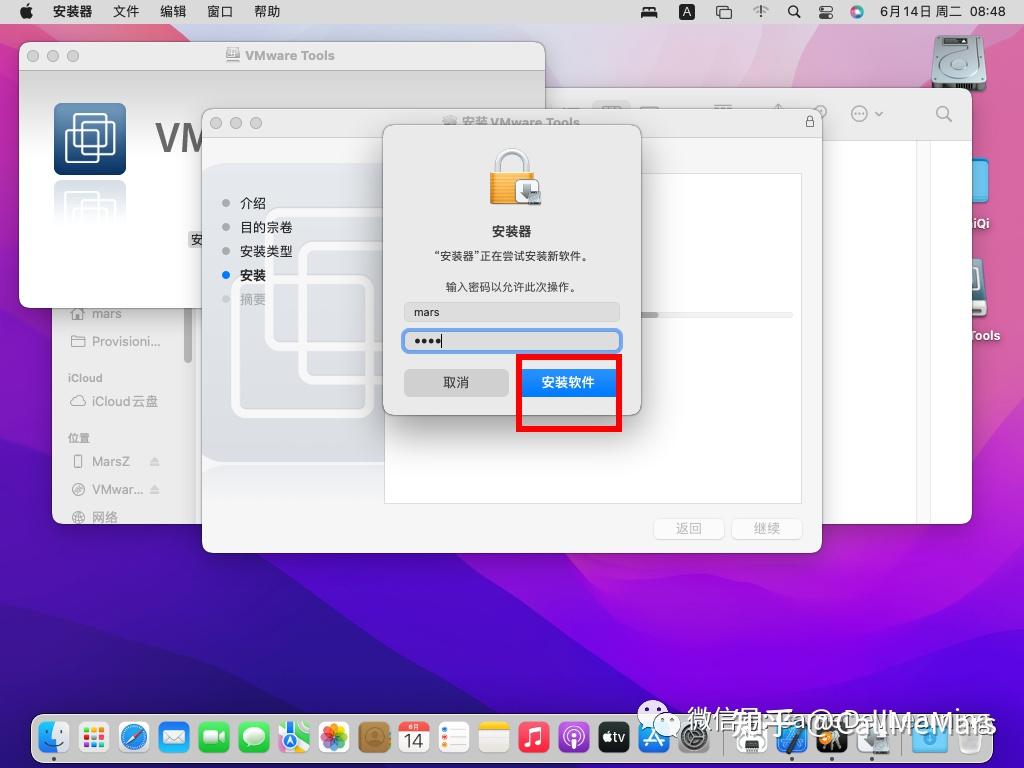Open the 安装器 menu
Viewport: 1024px width, 768px height.
click(72, 12)
